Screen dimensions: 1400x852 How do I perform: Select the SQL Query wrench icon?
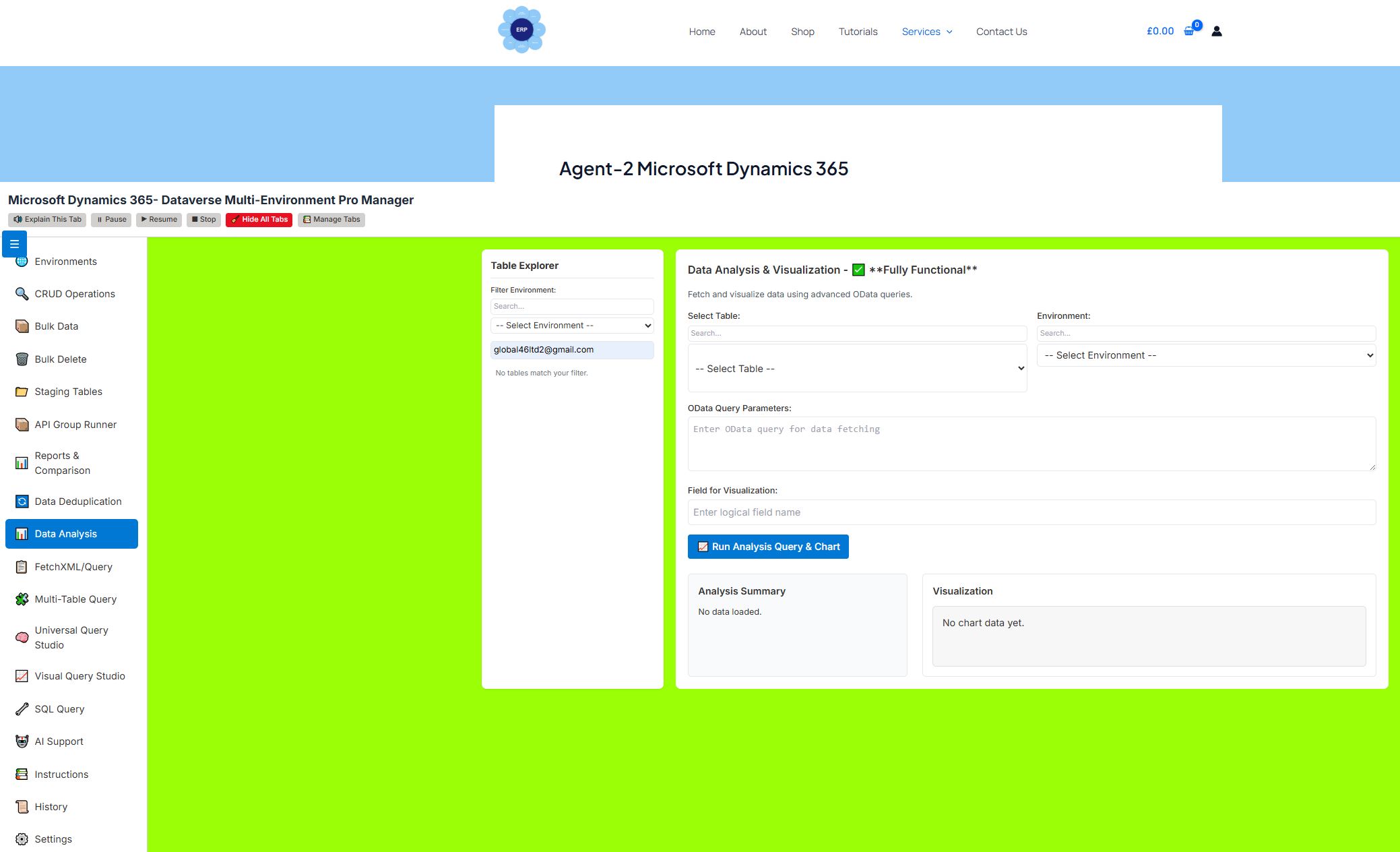point(22,708)
